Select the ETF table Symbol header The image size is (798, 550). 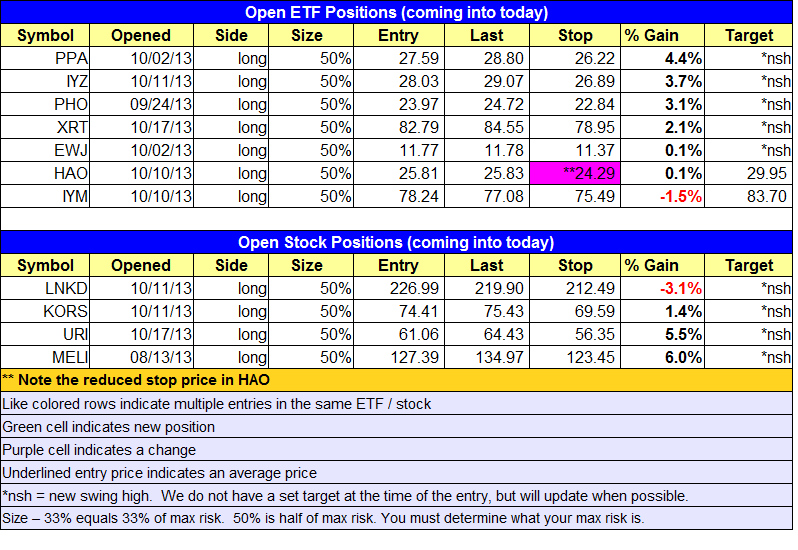45,35
